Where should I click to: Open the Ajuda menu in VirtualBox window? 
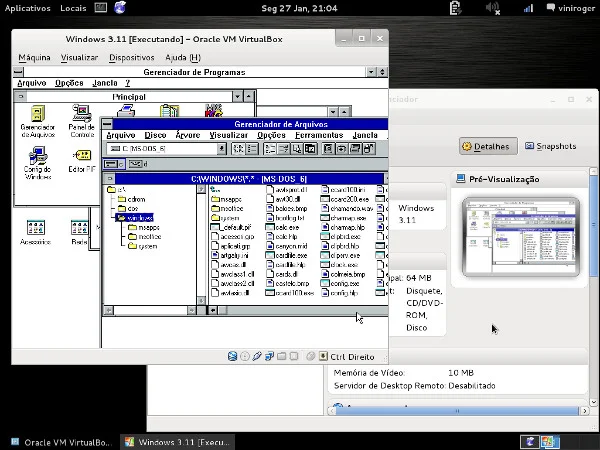[x=183, y=57]
